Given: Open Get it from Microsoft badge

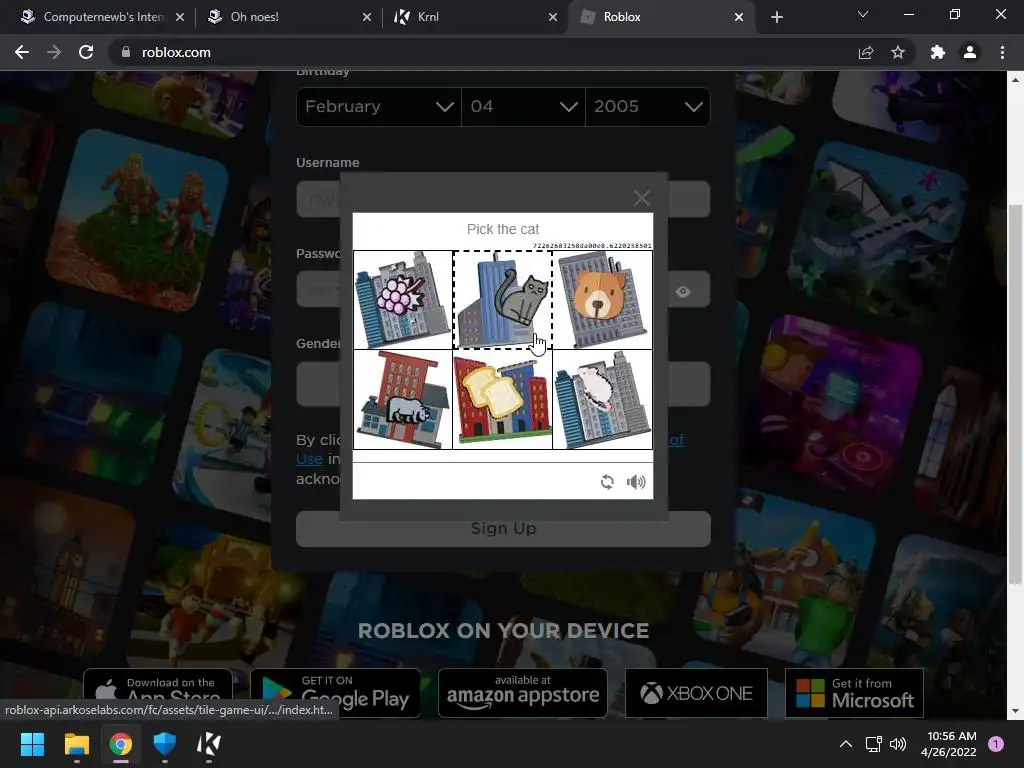Looking at the screenshot, I should tap(854, 693).
